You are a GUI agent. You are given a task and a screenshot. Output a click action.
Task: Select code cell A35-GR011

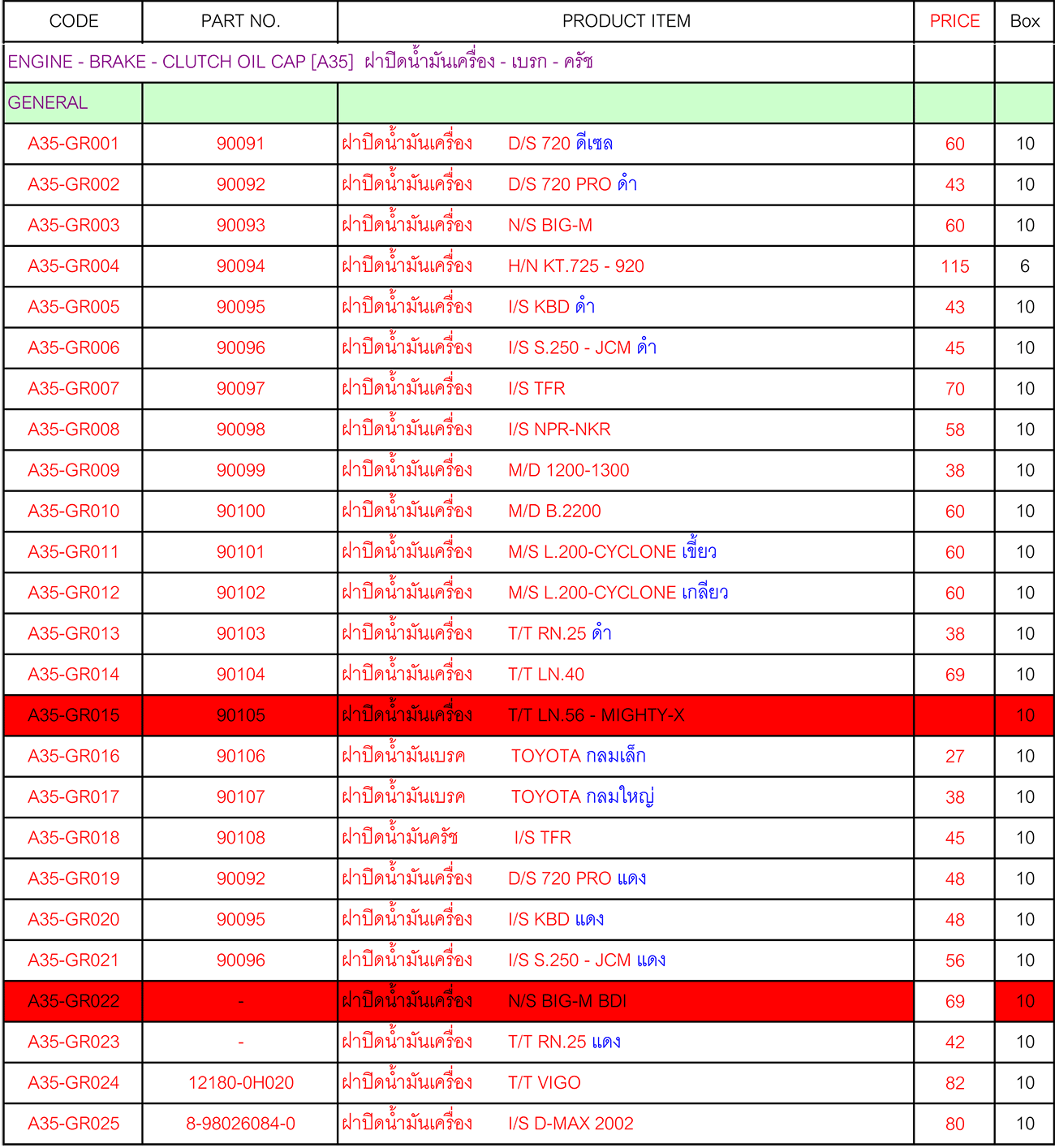point(74,552)
